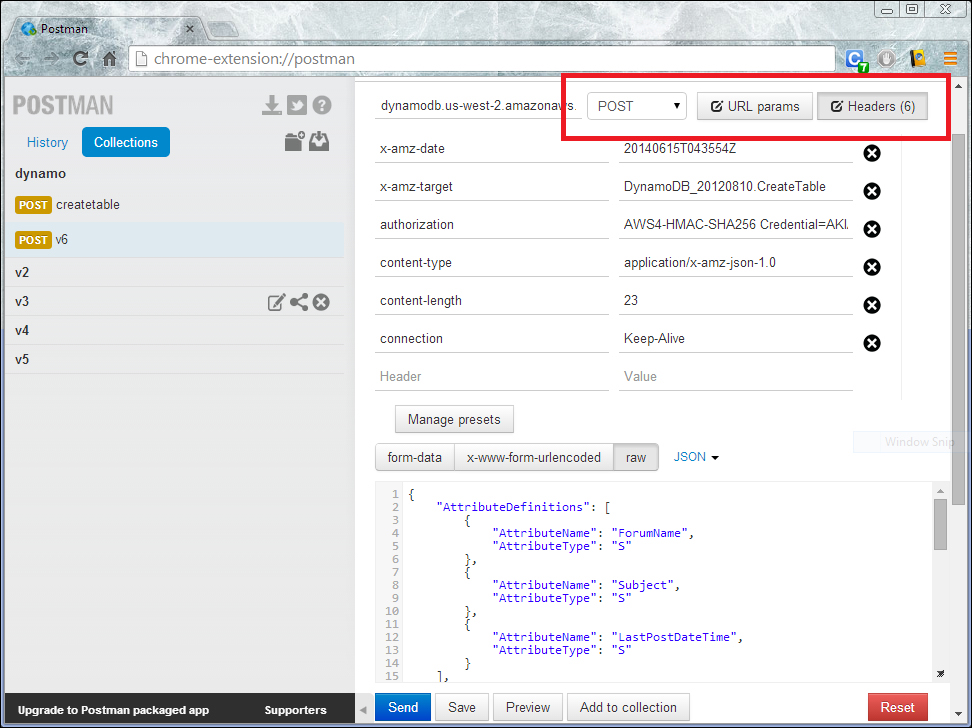Remove the x-amz-date header
972x728 pixels.
click(872, 153)
